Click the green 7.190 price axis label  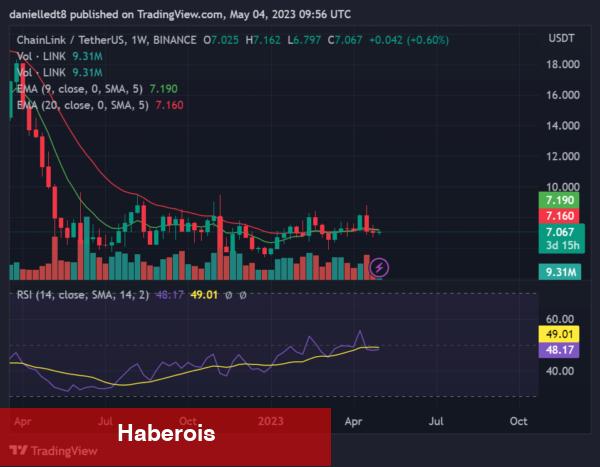(559, 200)
